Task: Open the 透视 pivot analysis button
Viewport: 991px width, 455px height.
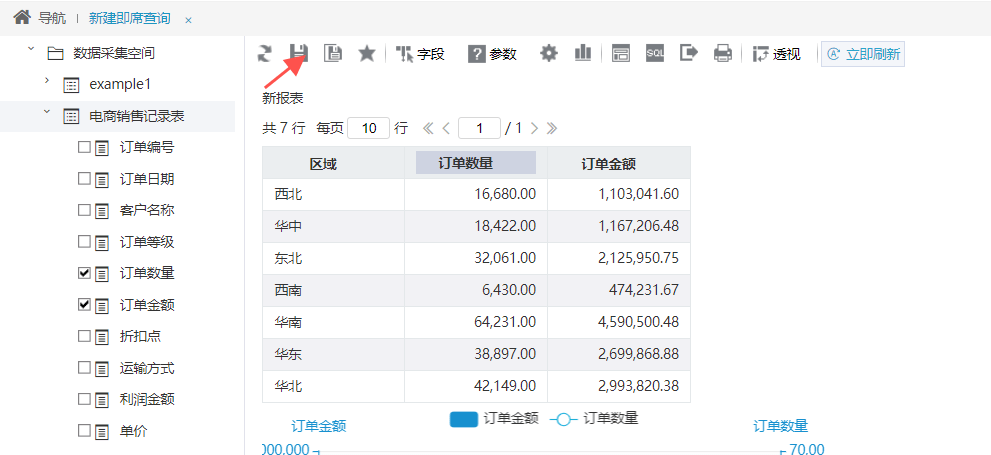Action: 777,54
